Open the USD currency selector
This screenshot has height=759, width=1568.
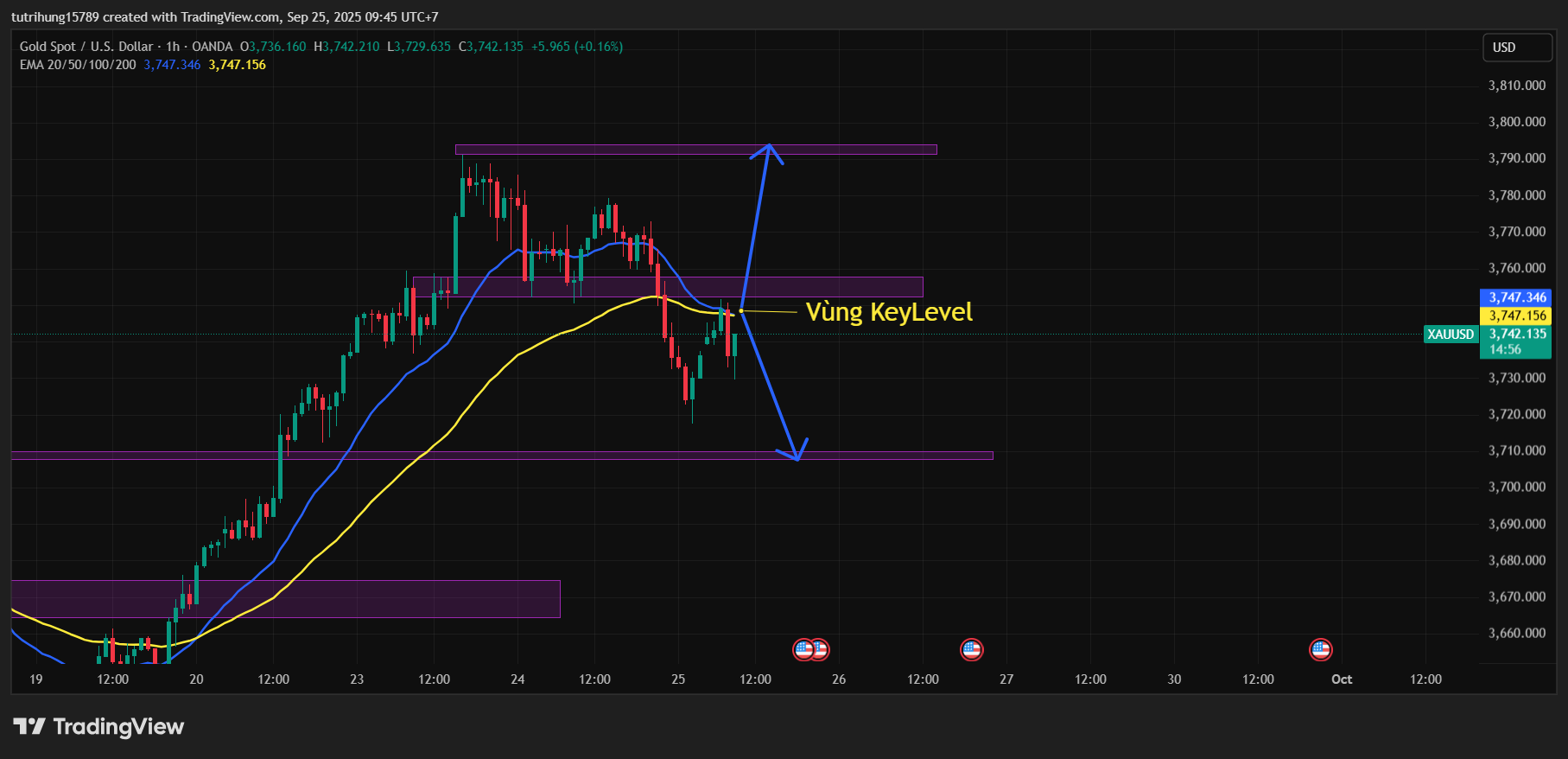click(1516, 48)
